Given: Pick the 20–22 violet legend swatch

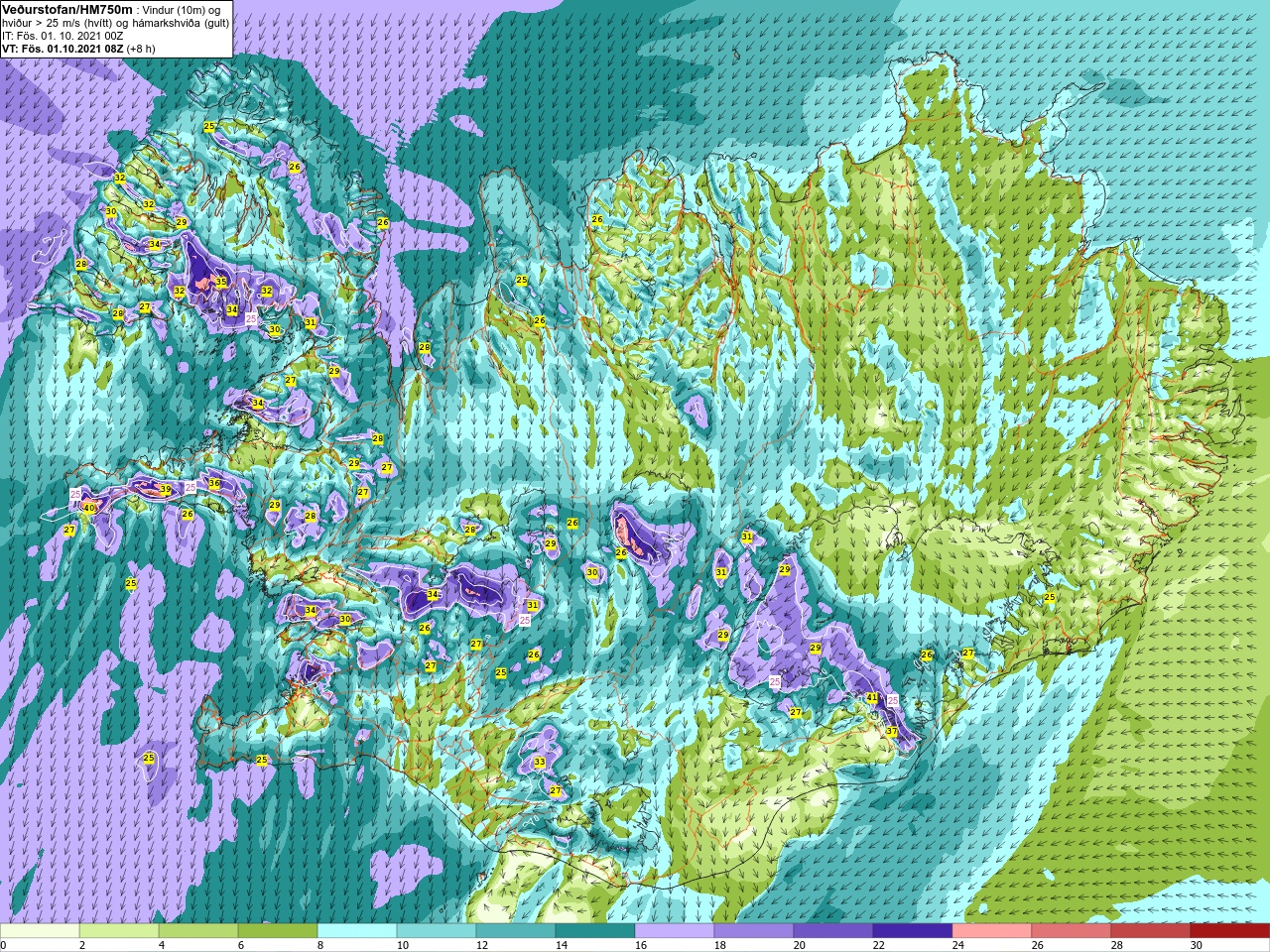Looking at the screenshot, I should 833,931.
